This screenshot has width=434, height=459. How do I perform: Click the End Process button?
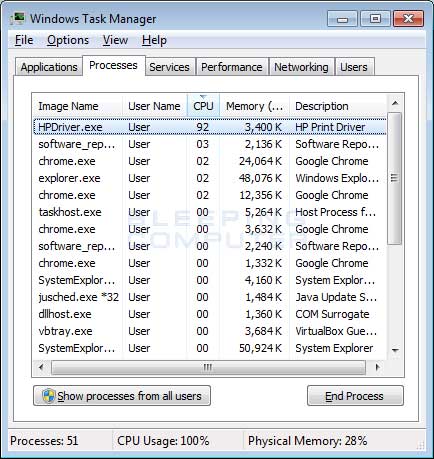click(355, 396)
